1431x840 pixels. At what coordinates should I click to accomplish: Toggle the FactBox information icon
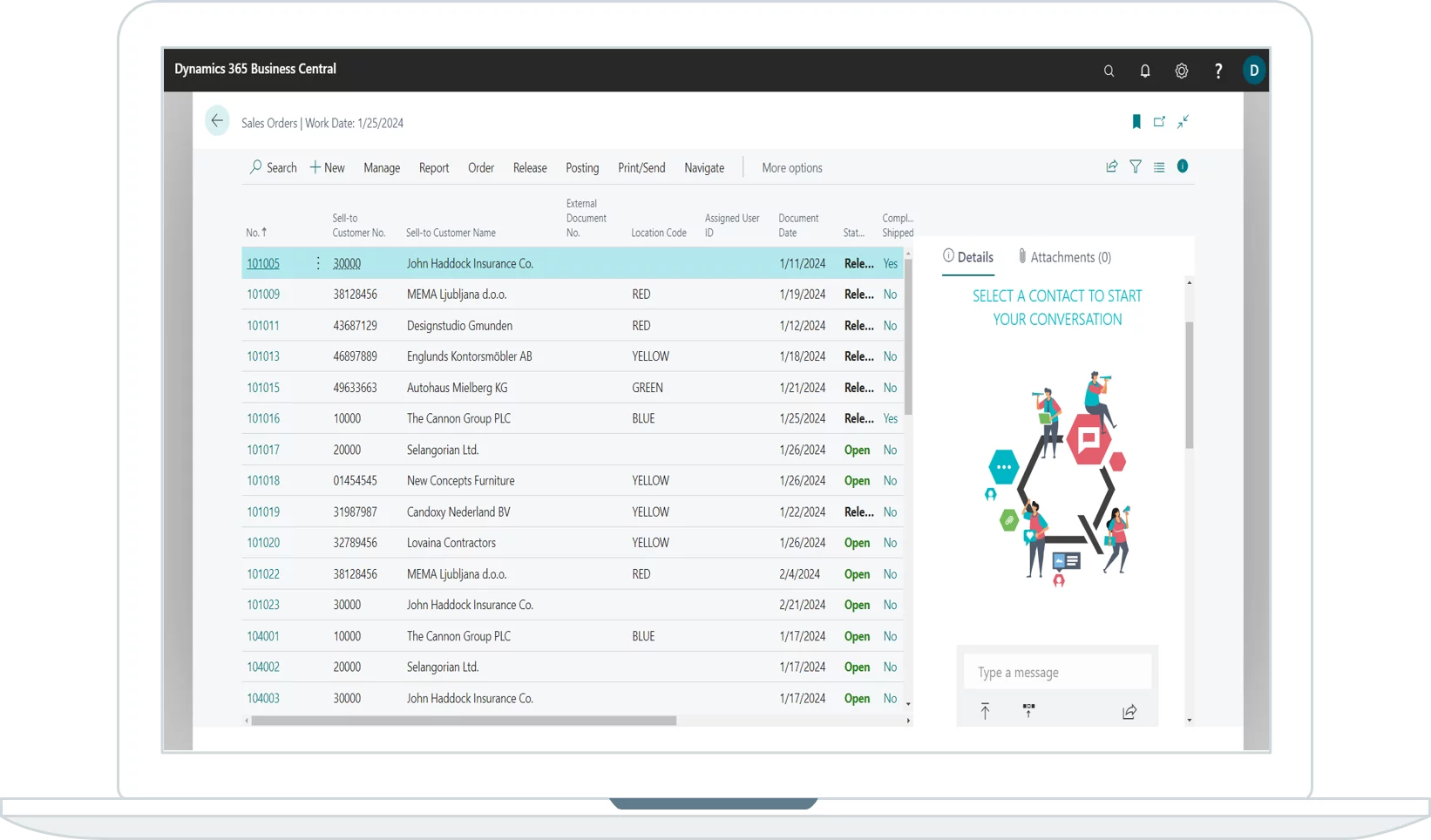pyautogui.click(x=1182, y=166)
